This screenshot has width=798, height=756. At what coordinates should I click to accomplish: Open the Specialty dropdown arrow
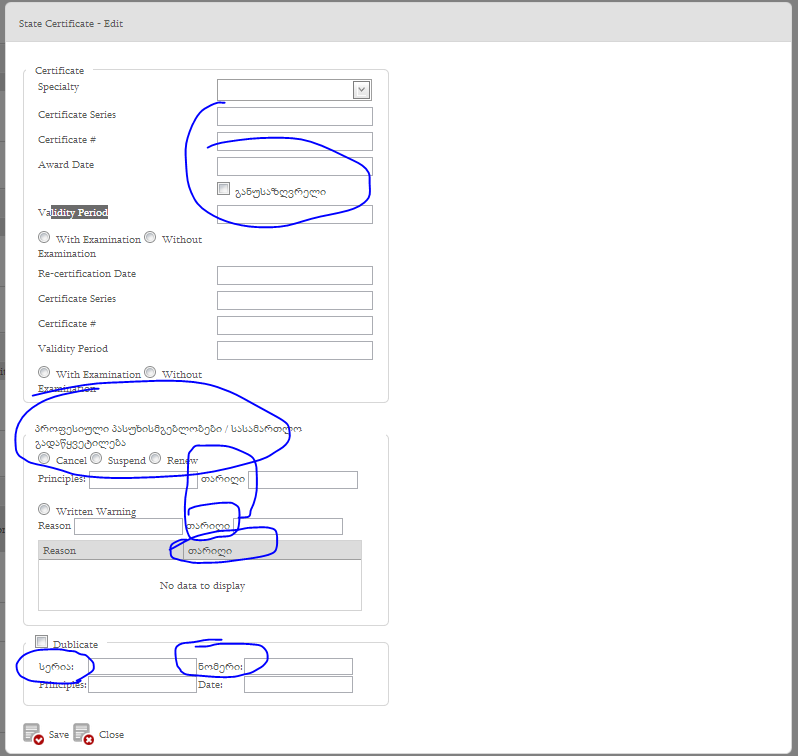point(361,90)
